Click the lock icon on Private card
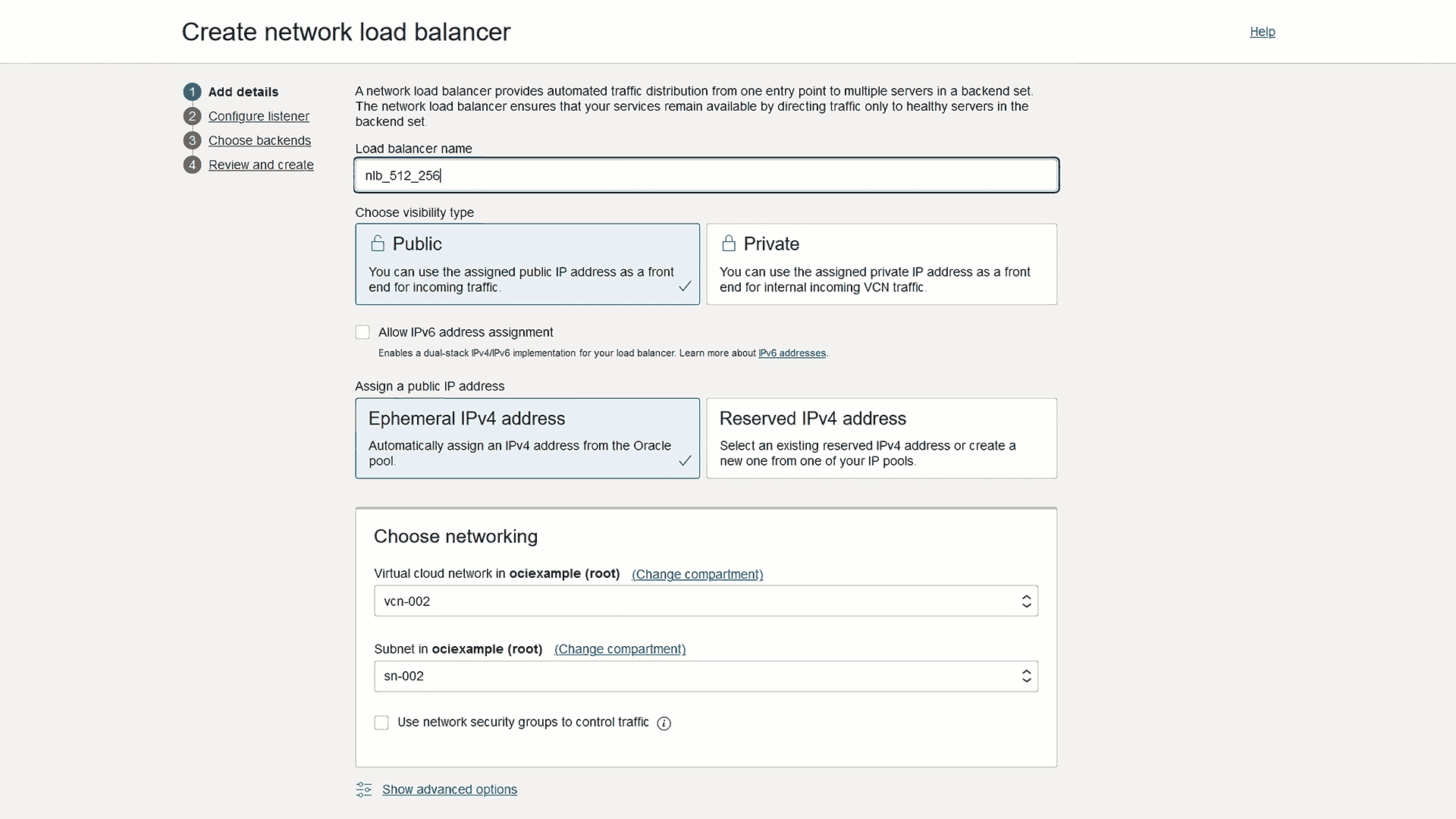 click(x=729, y=243)
